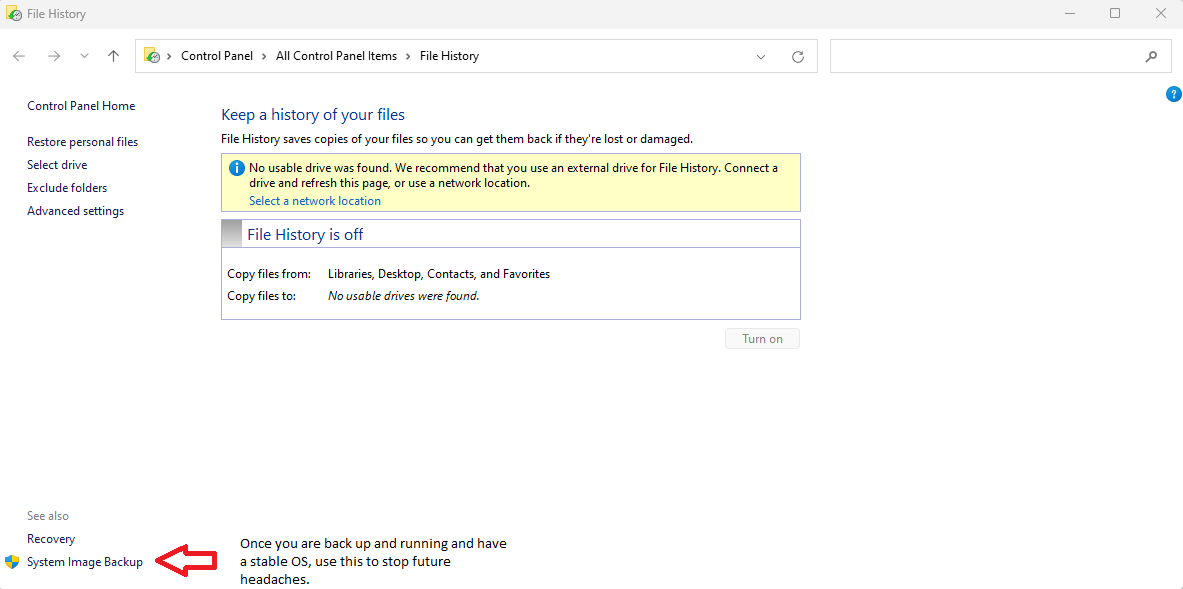
Task: Click File History breadcrumb segment
Action: click(450, 56)
